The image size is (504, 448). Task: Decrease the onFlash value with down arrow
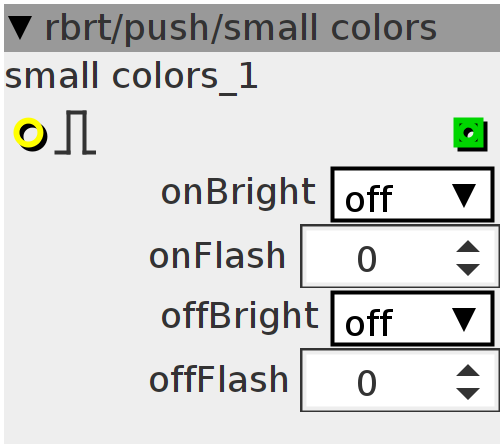(468, 270)
